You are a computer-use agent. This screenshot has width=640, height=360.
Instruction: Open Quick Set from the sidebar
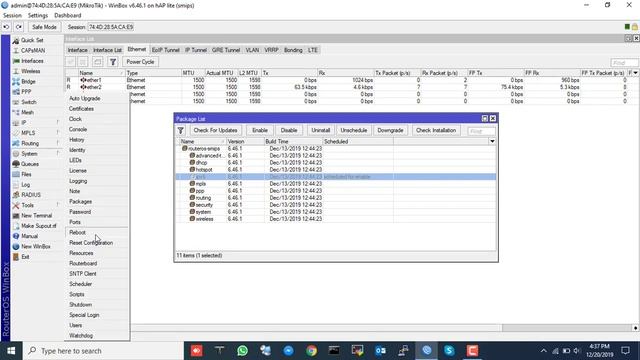tap(32, 40)
